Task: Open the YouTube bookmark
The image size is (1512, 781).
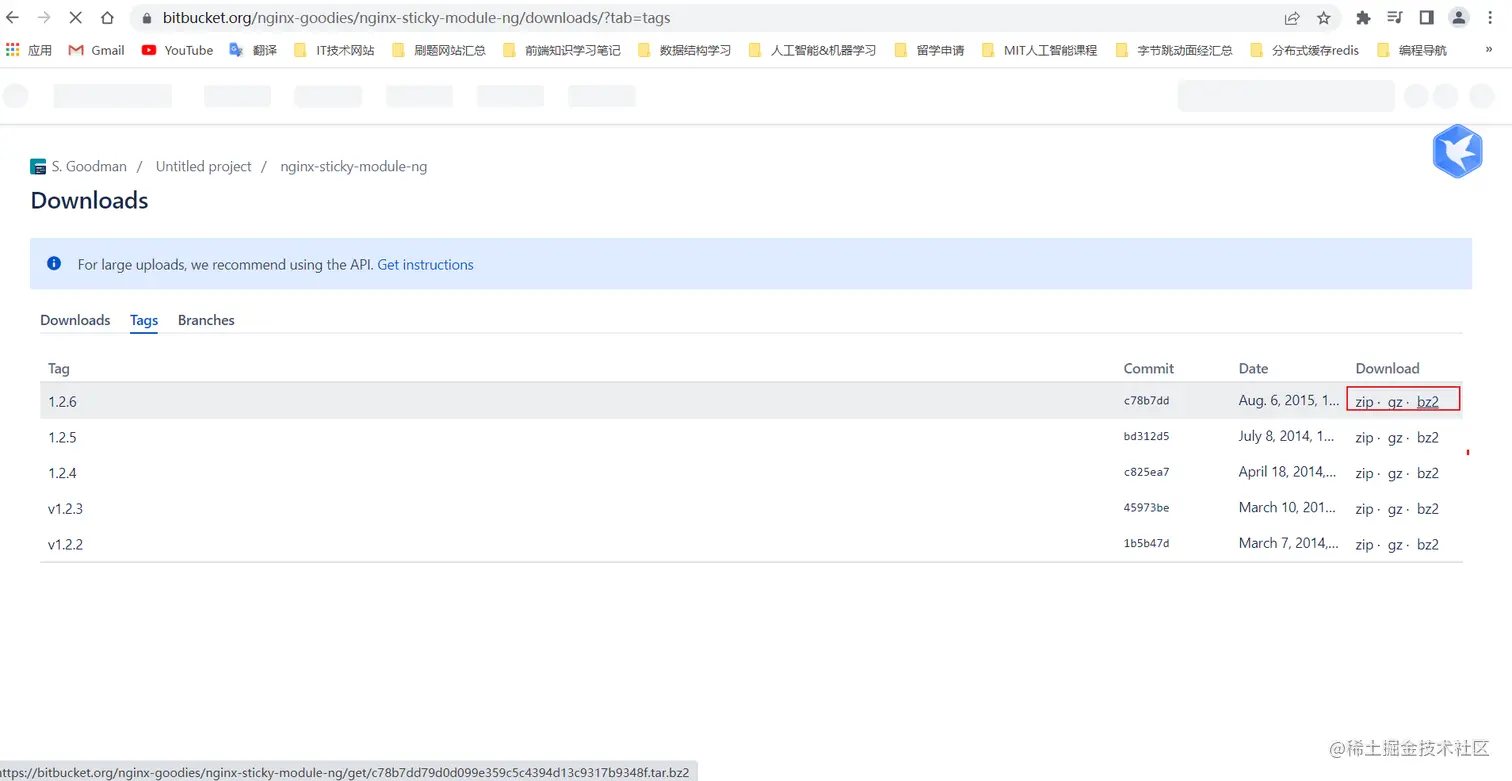Action: coord(177,50)
